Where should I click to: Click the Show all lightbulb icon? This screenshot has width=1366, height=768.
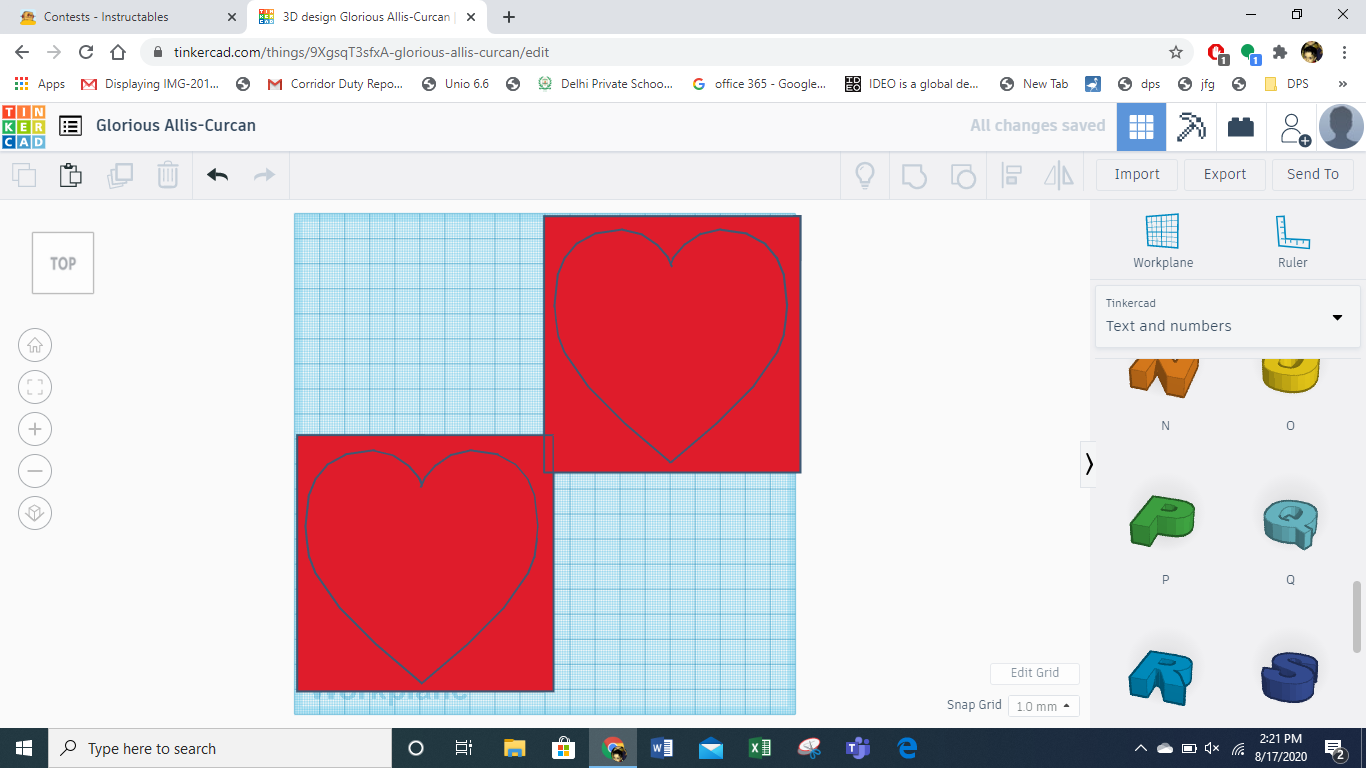coord(865,176)
